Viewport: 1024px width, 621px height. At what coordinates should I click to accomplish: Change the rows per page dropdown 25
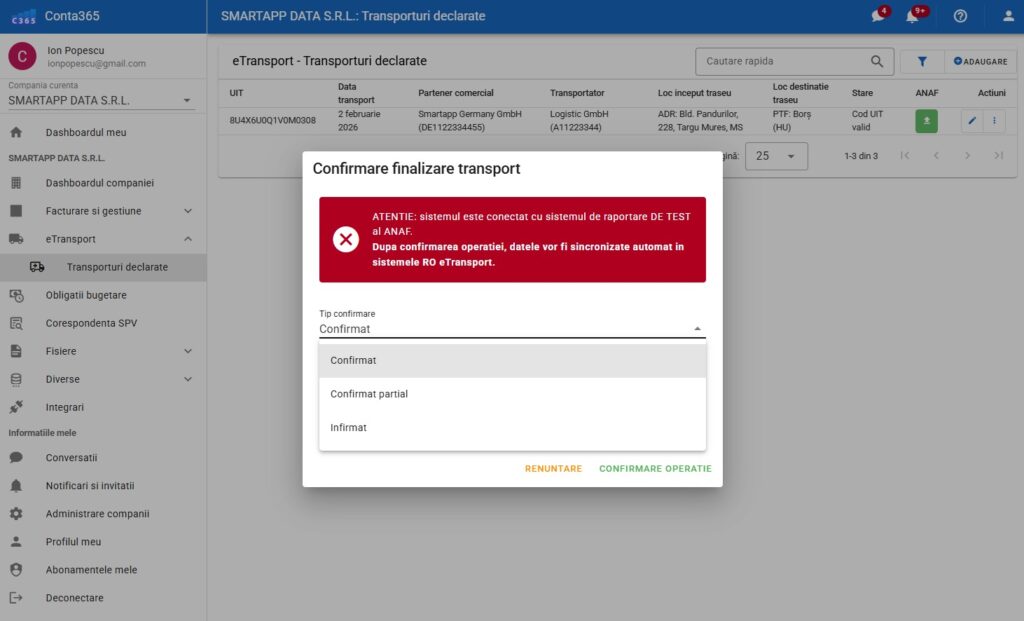pyautogui.click(x=776, y=156)
